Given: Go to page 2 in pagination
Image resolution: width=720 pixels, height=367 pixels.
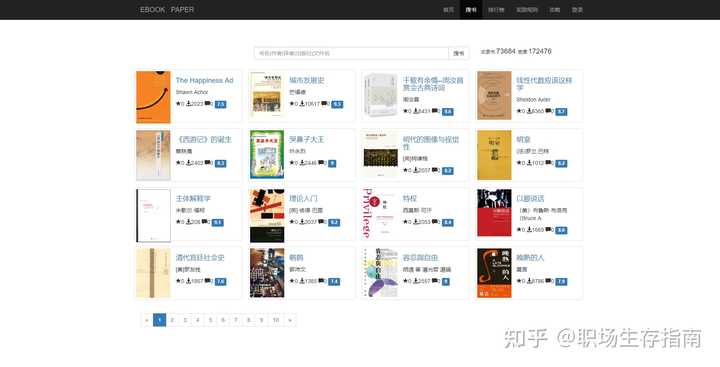Looking at the screenshot, I should [x=172, y=320].
